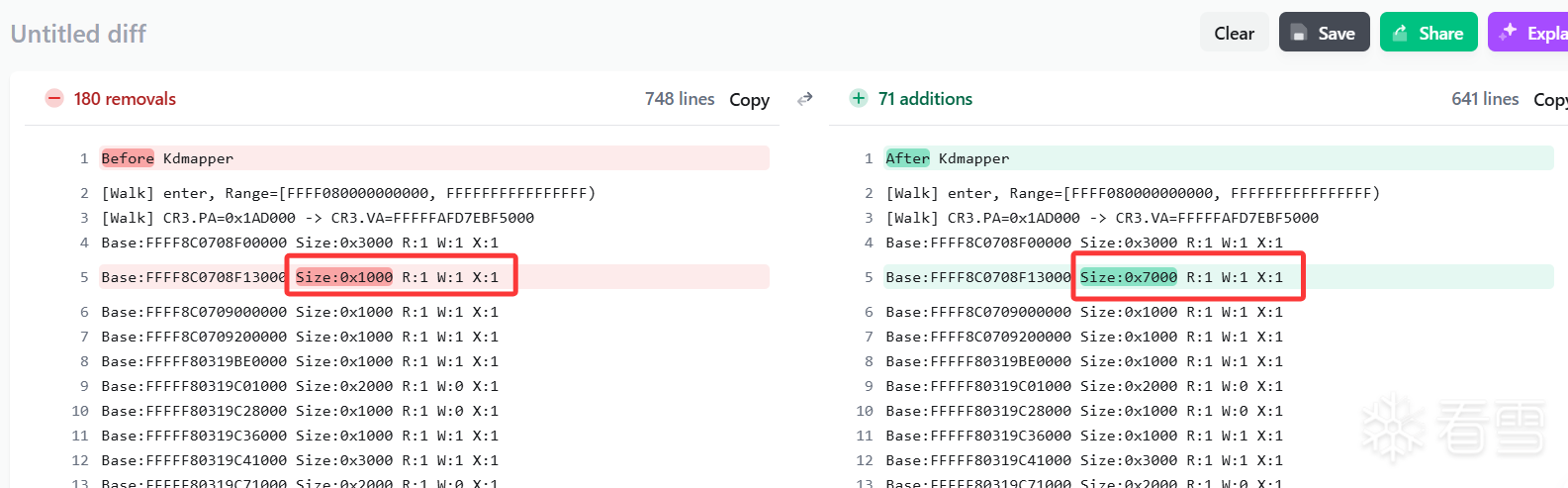Screen dimensions: 1568x488
Task: Rename the Untitled diff title
Action: (78, 34)
